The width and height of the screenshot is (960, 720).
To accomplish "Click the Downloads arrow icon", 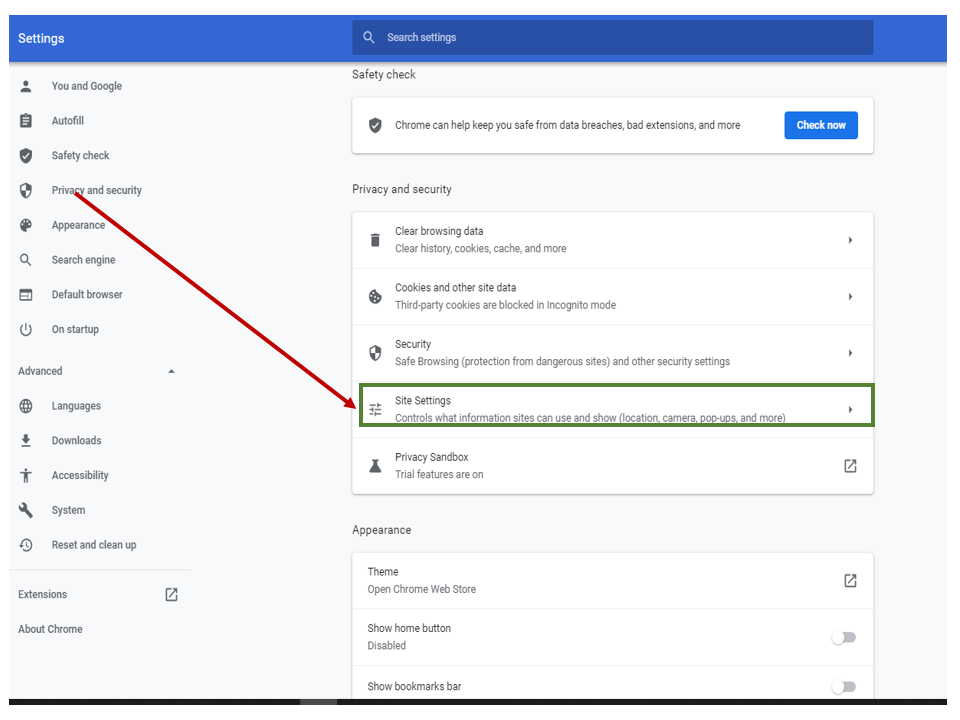I will click(x=26, y=441).
